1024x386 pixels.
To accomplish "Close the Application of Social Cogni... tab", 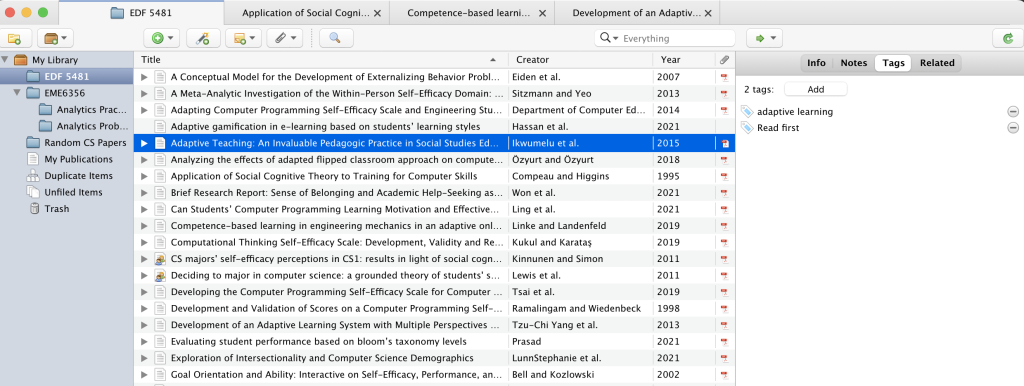I will 377,13.
